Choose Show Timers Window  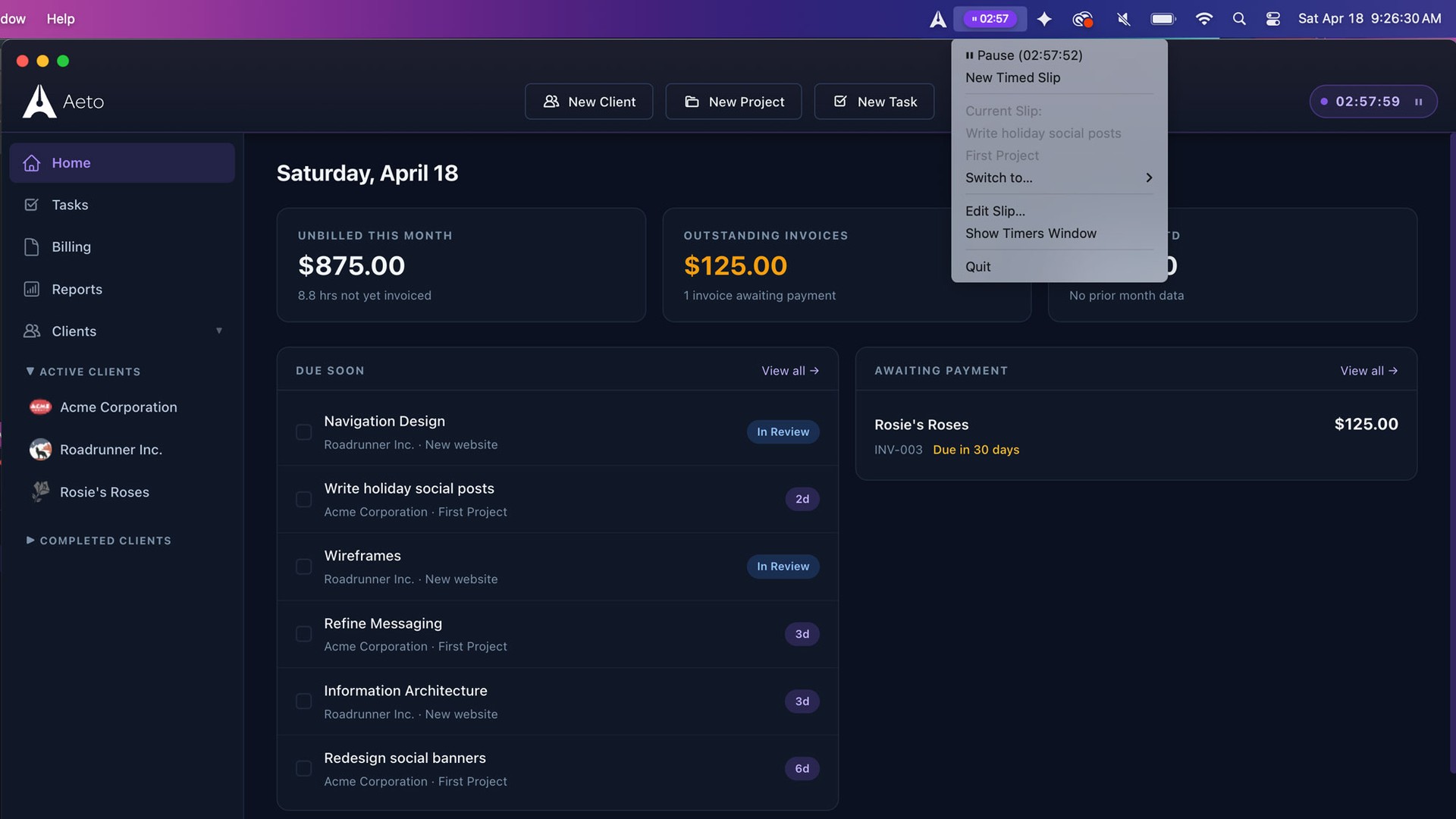tap(1059, 234)
